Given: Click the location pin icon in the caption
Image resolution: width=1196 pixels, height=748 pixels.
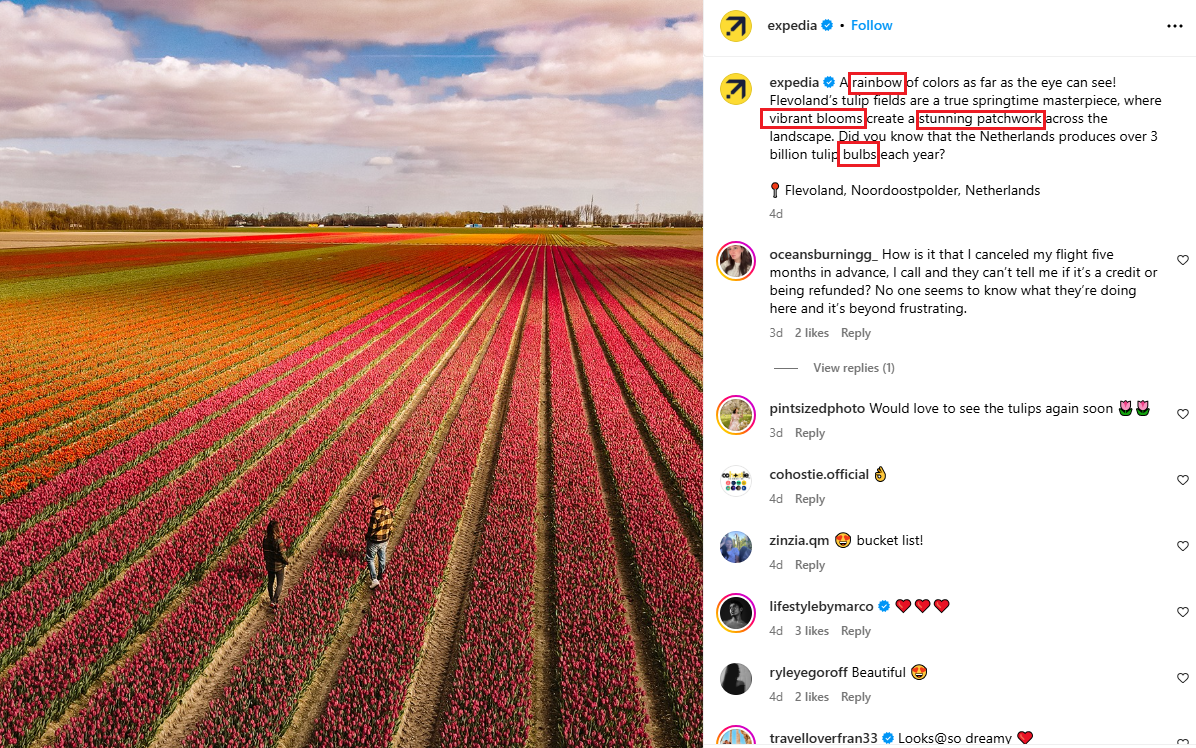Looking at the screenshot, I should pos(774,189).
